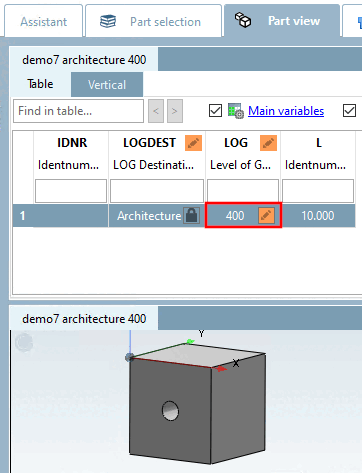Select the Part view tab

282,21
